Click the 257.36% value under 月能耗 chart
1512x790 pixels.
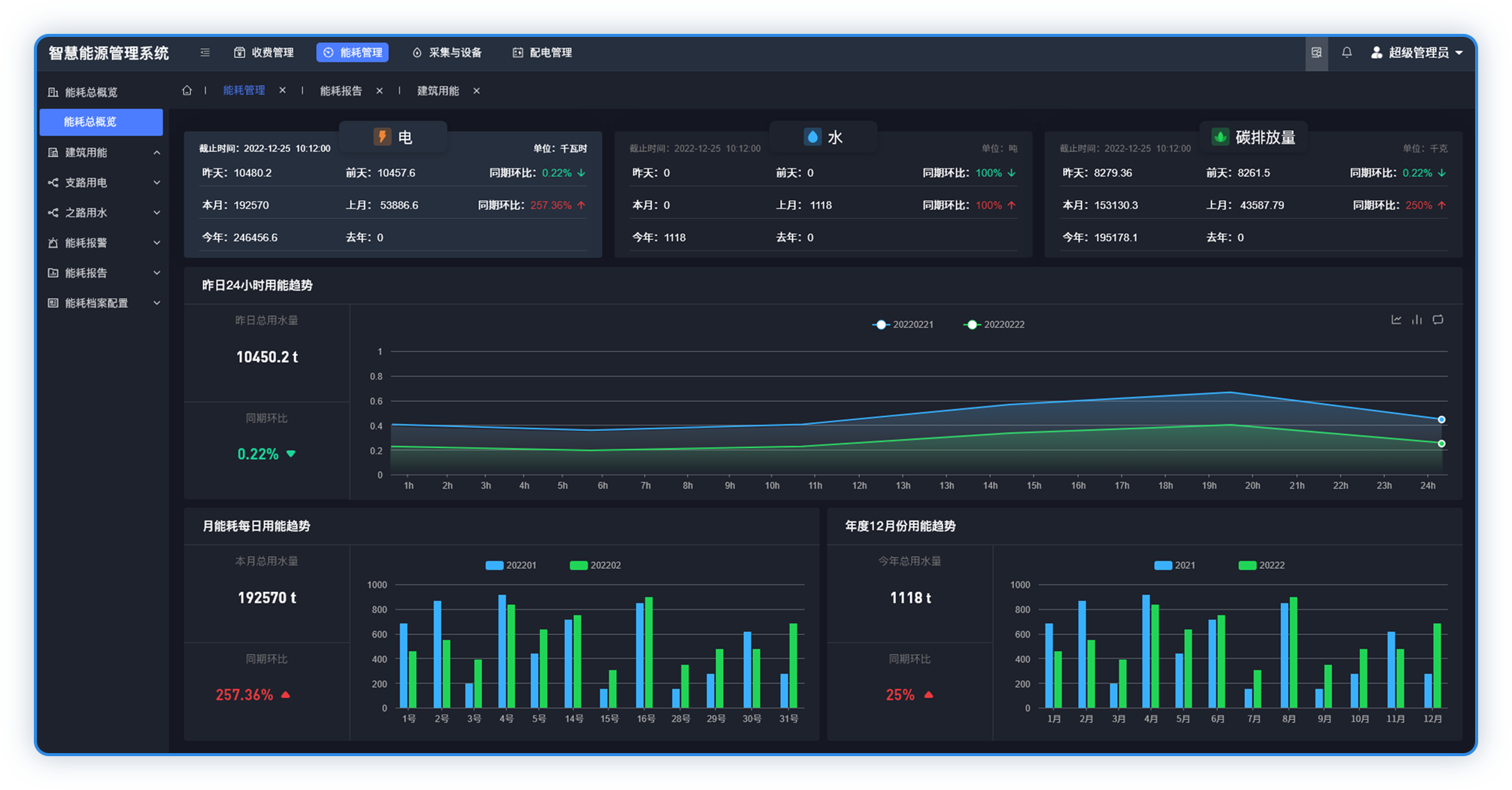244,694
